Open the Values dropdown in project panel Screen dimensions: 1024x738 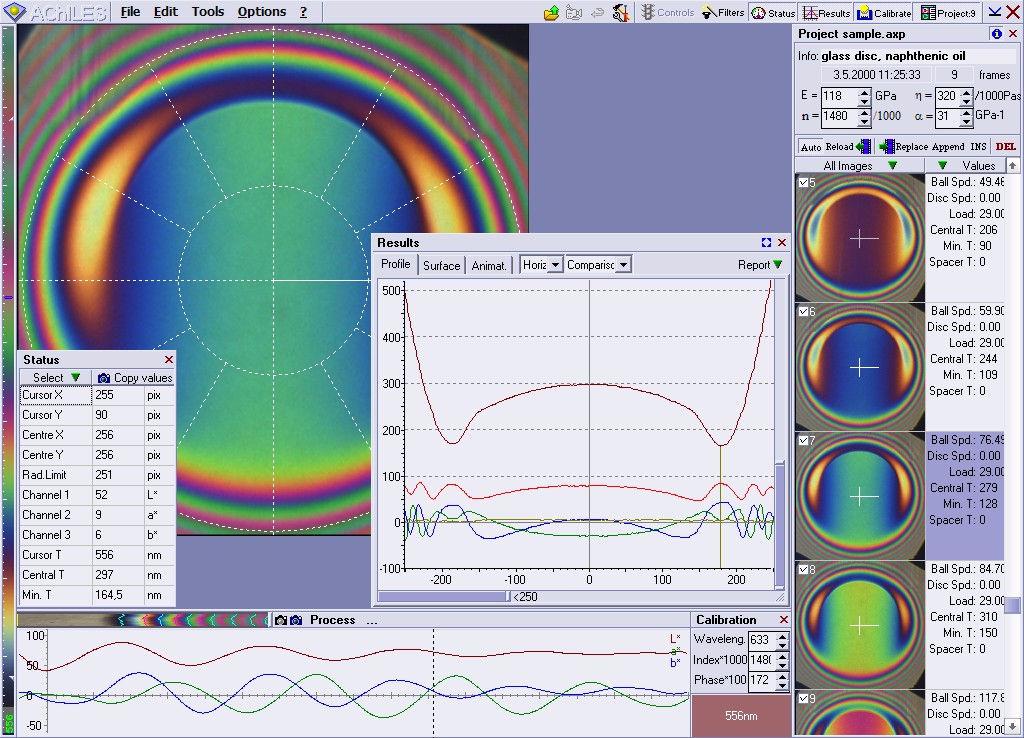click(x=966, y=166)
